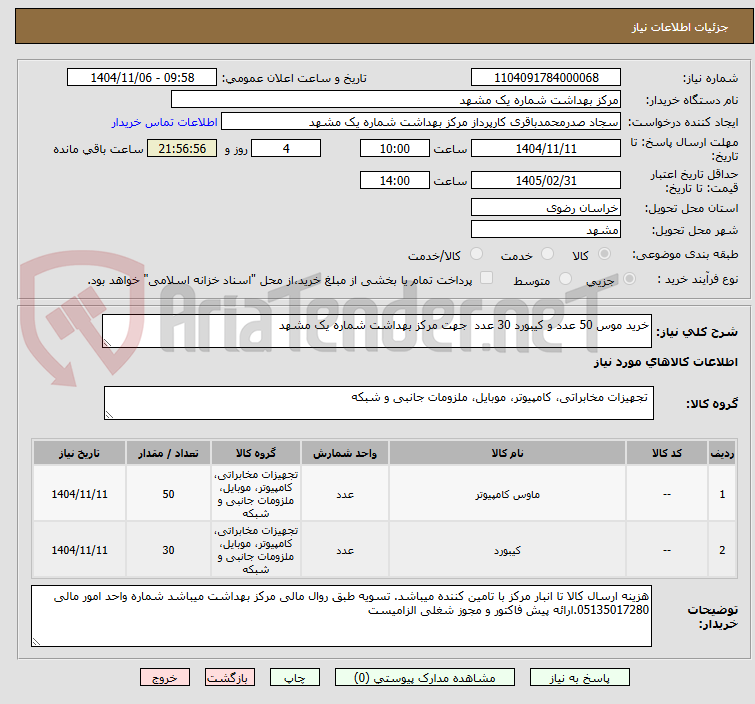
Task: Click the resize grip of توضیحات خریدار textarea
Action: (37, 641)
